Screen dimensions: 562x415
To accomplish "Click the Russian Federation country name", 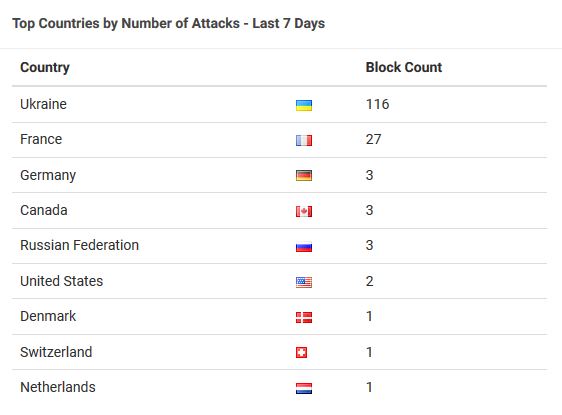I will click(x=80, y=245).
